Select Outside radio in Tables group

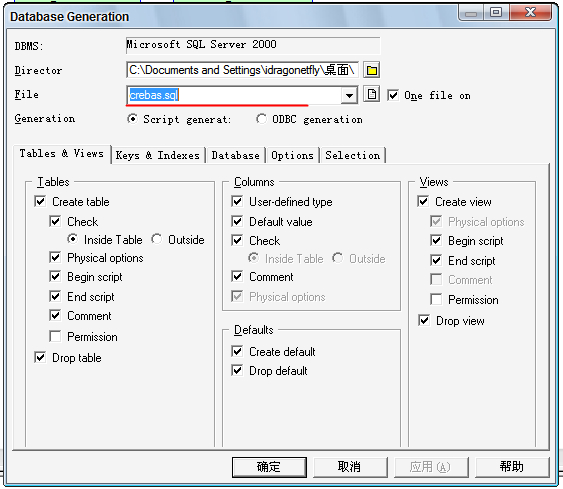157,239
